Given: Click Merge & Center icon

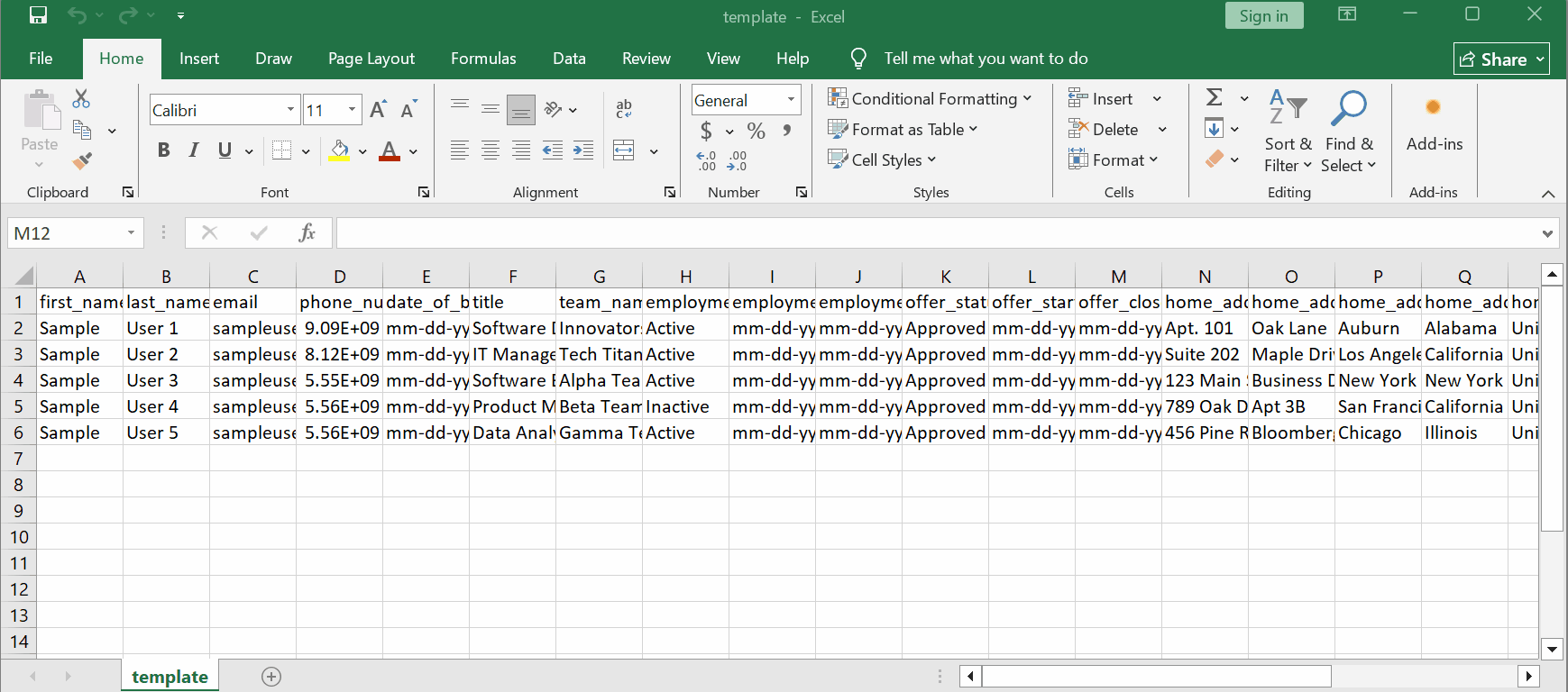Looking at the screenshot, I should (624, 150).
